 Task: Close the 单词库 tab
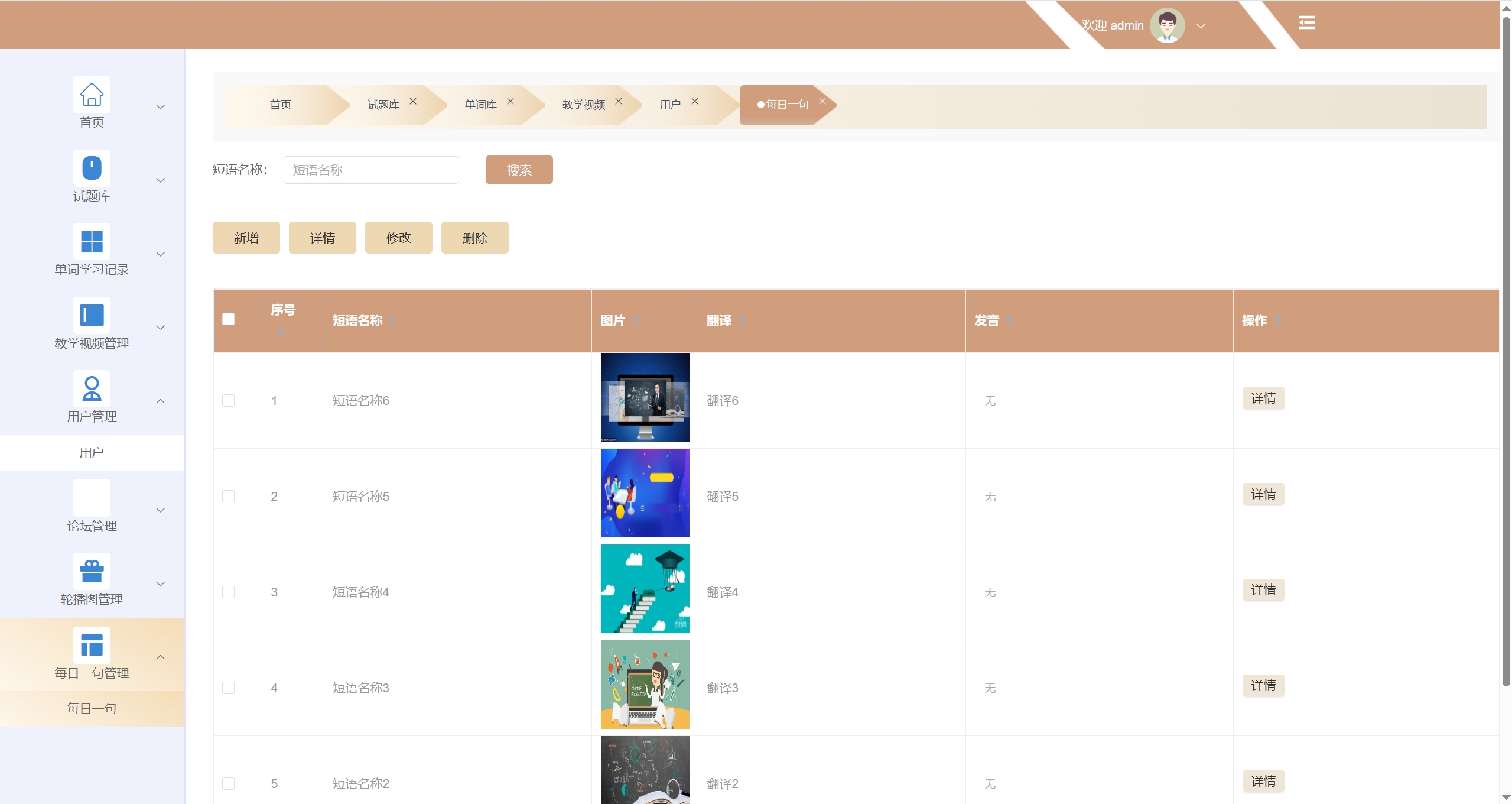510,101
